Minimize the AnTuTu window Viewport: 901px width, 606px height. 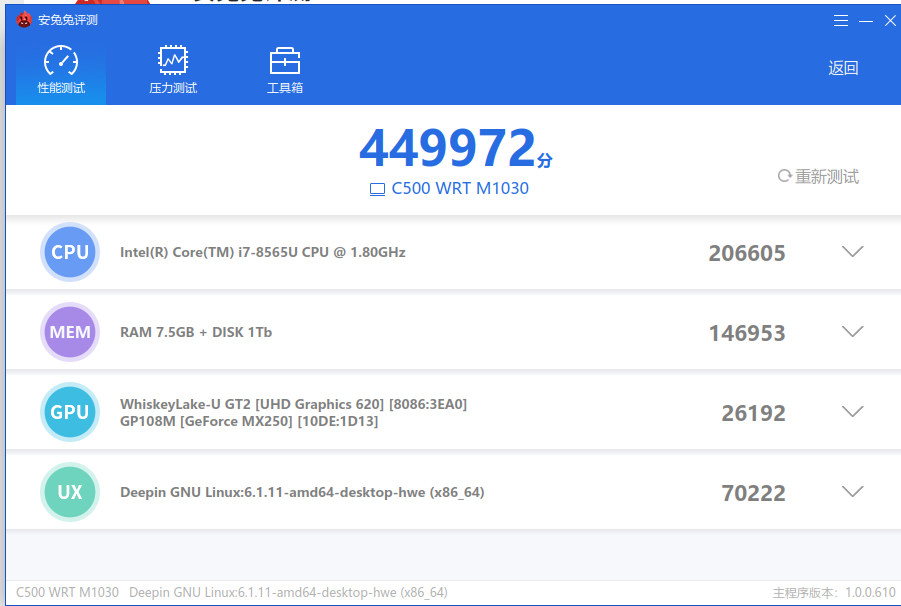(866, 21)
